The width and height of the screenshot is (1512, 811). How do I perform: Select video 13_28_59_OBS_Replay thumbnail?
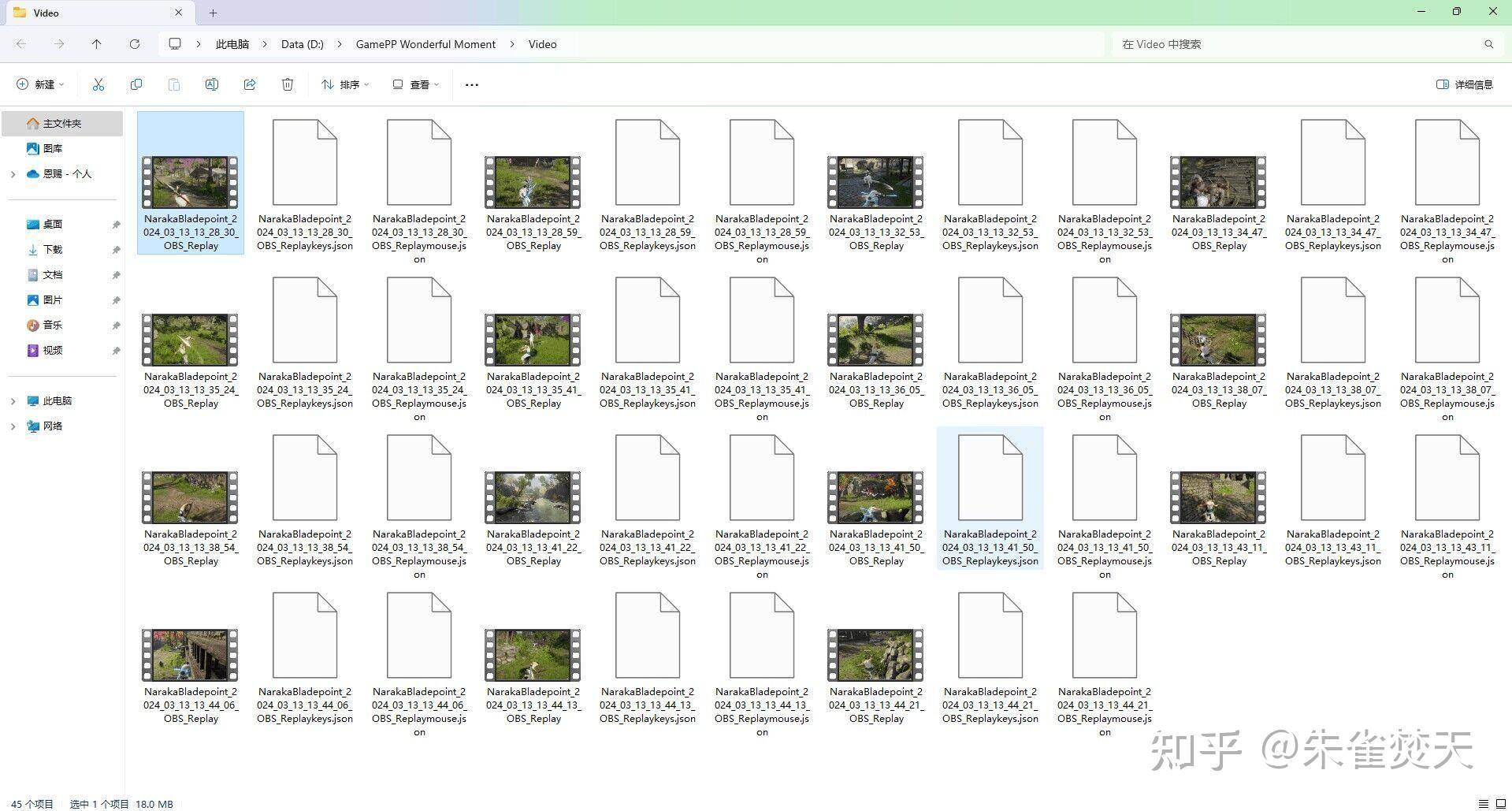point(533,182)
